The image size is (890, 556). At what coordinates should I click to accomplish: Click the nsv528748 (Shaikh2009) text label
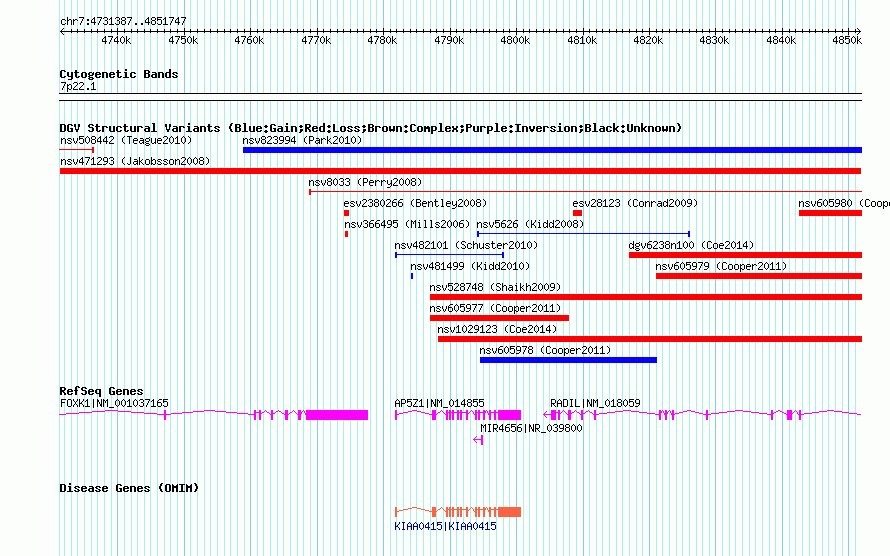click(495, 287)
